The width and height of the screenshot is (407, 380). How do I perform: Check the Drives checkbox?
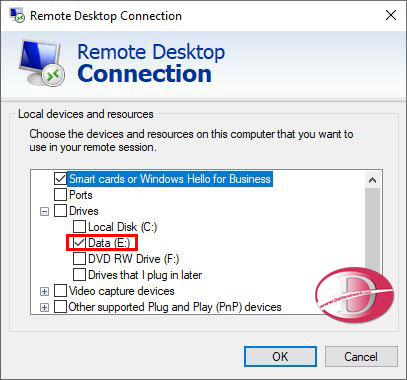(x=60, y=211)
